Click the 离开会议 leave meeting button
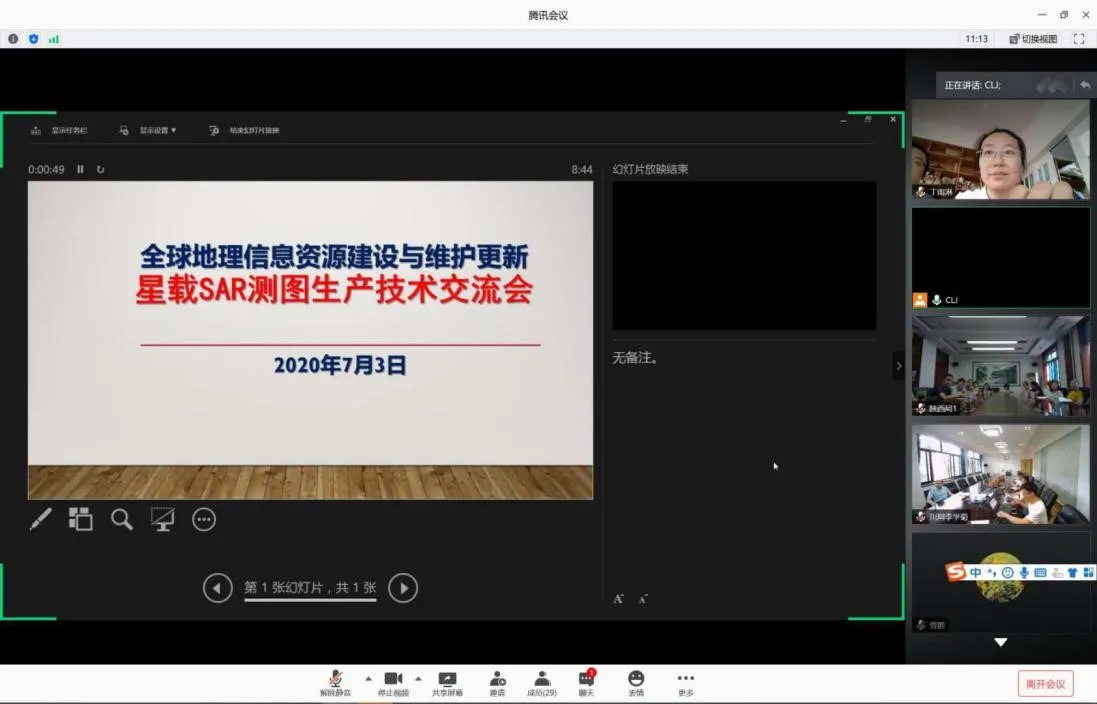The image size is (1097, 704). tap(1045, 684)
